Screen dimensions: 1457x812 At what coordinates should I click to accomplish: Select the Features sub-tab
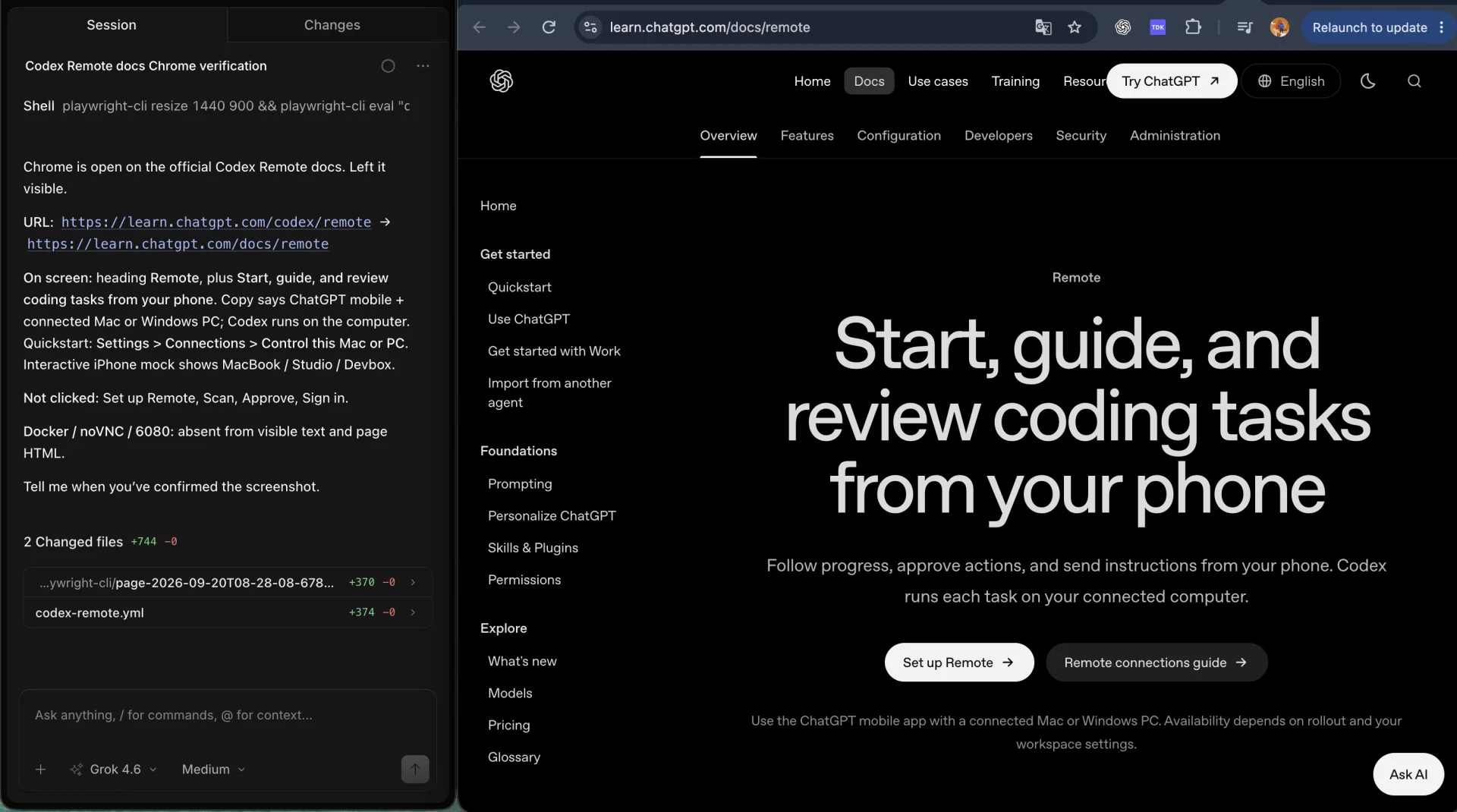pyautogui.click(x=807, y=136)
